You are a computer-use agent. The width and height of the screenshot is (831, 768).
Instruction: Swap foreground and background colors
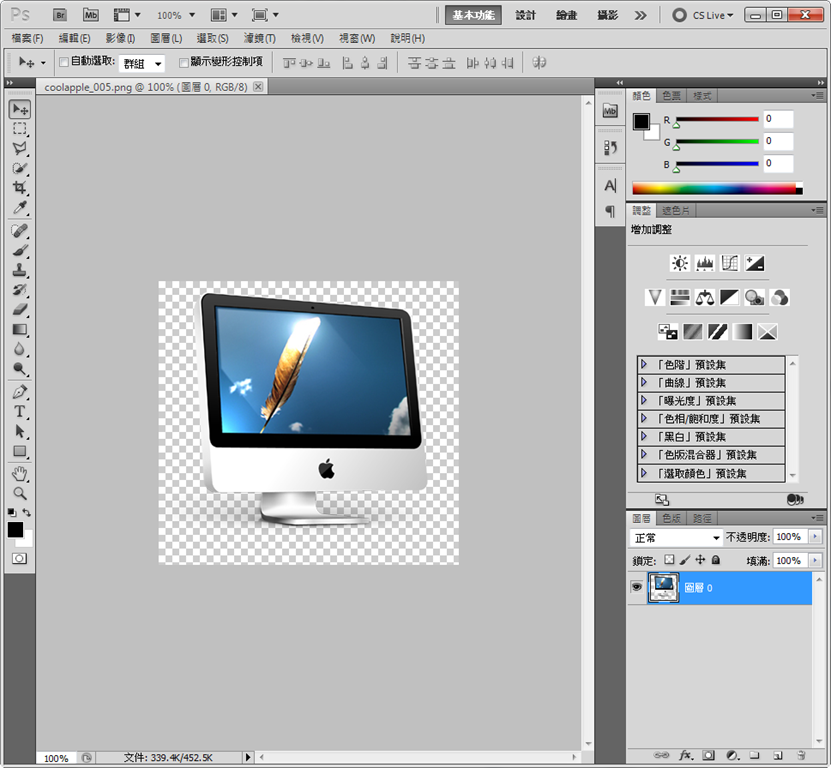26,513
